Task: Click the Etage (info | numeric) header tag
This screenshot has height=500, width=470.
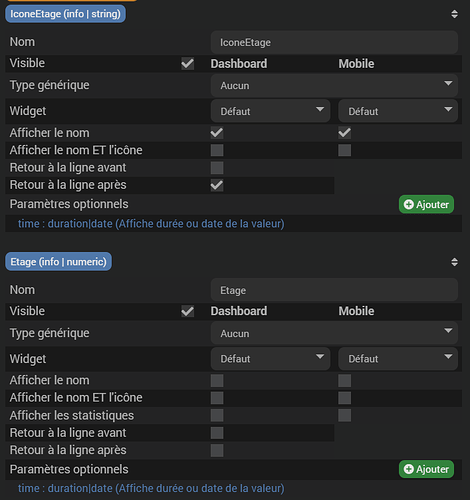Action: (58, 262)
